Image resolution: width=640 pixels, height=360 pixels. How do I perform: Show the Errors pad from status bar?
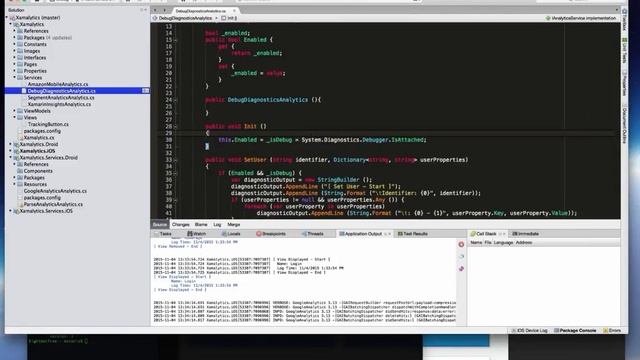[612, 331]
